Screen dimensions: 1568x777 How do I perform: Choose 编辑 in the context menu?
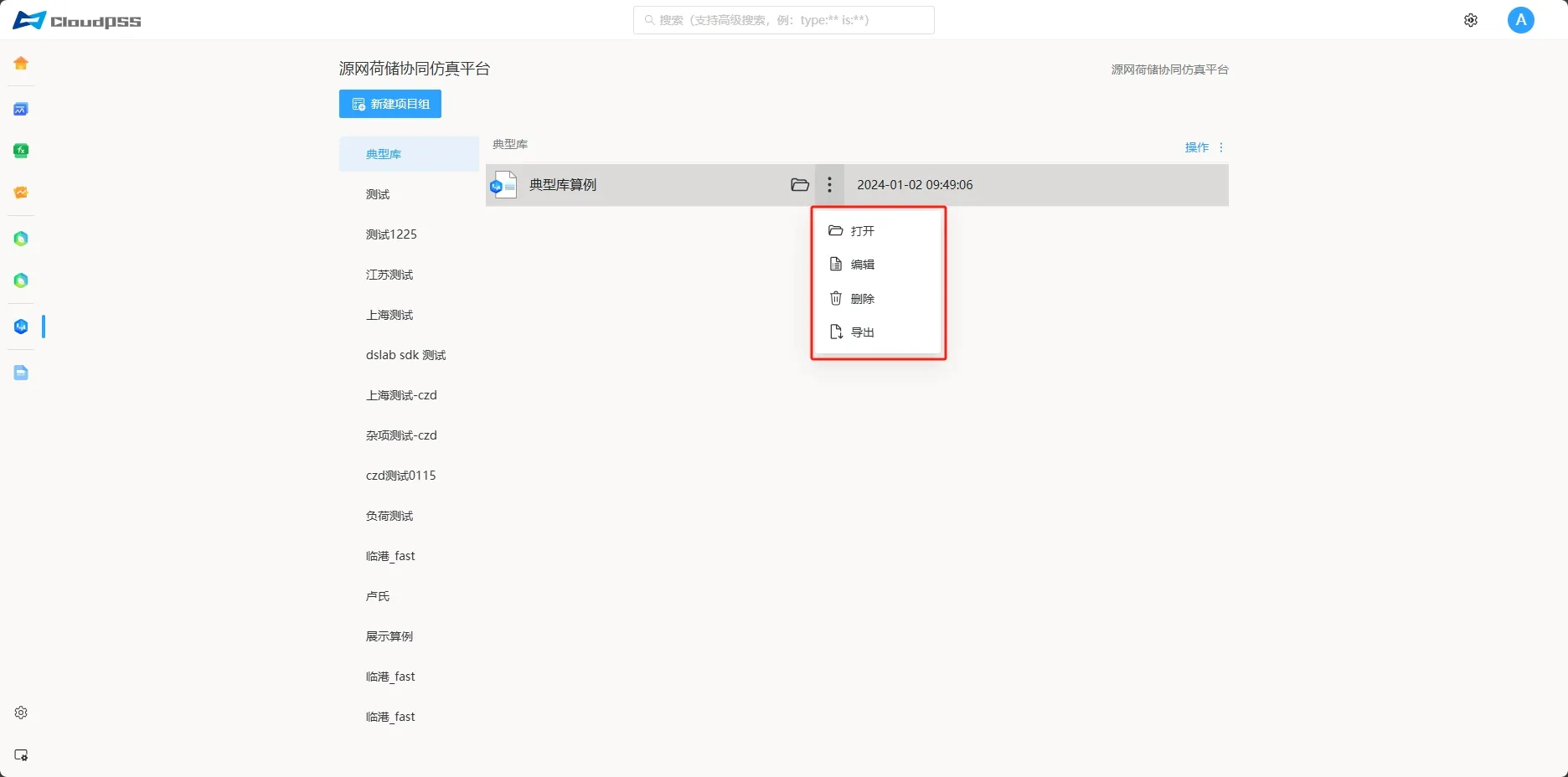862,265
